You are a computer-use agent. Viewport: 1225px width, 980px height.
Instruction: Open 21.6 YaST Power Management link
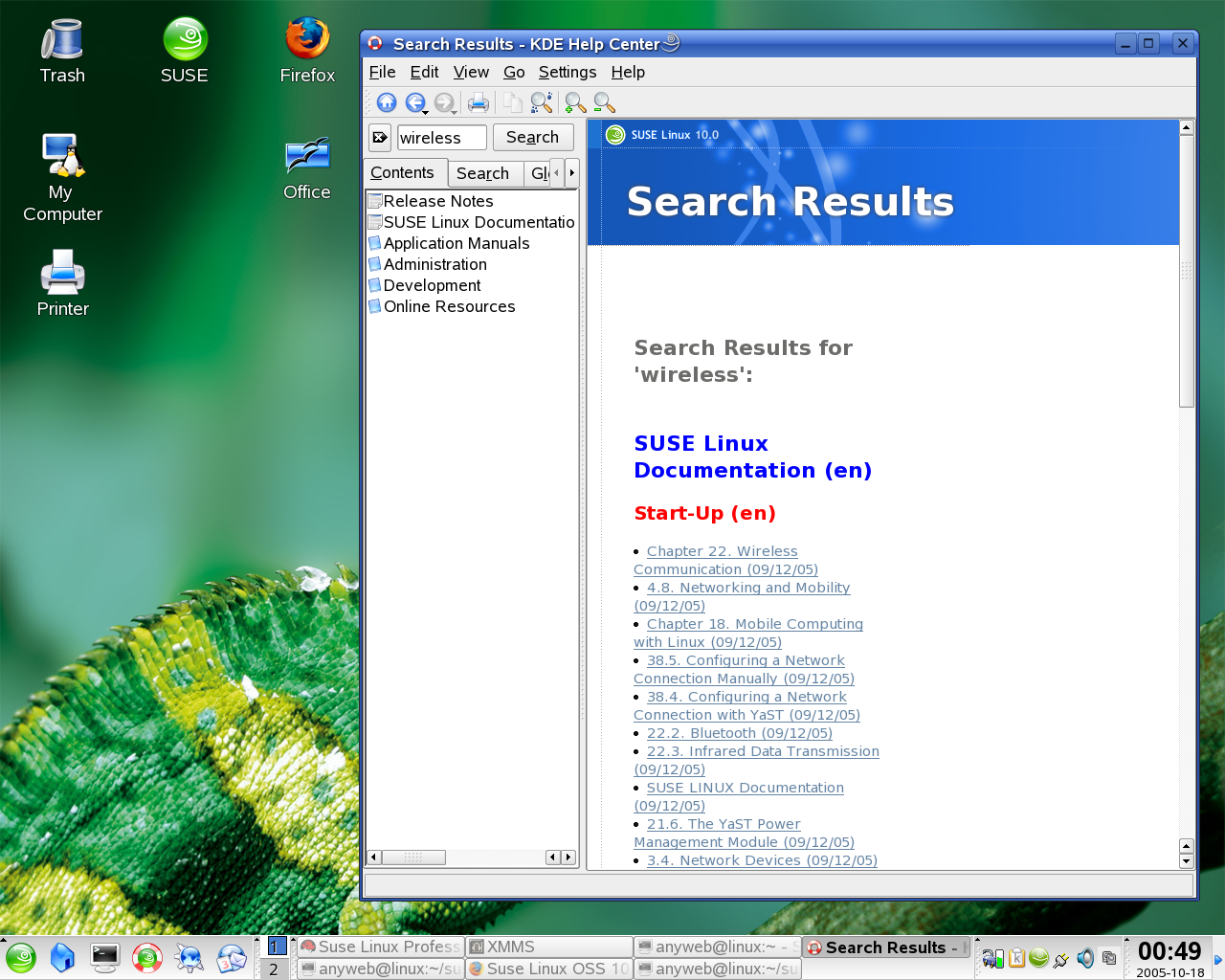tap(744, 833)
